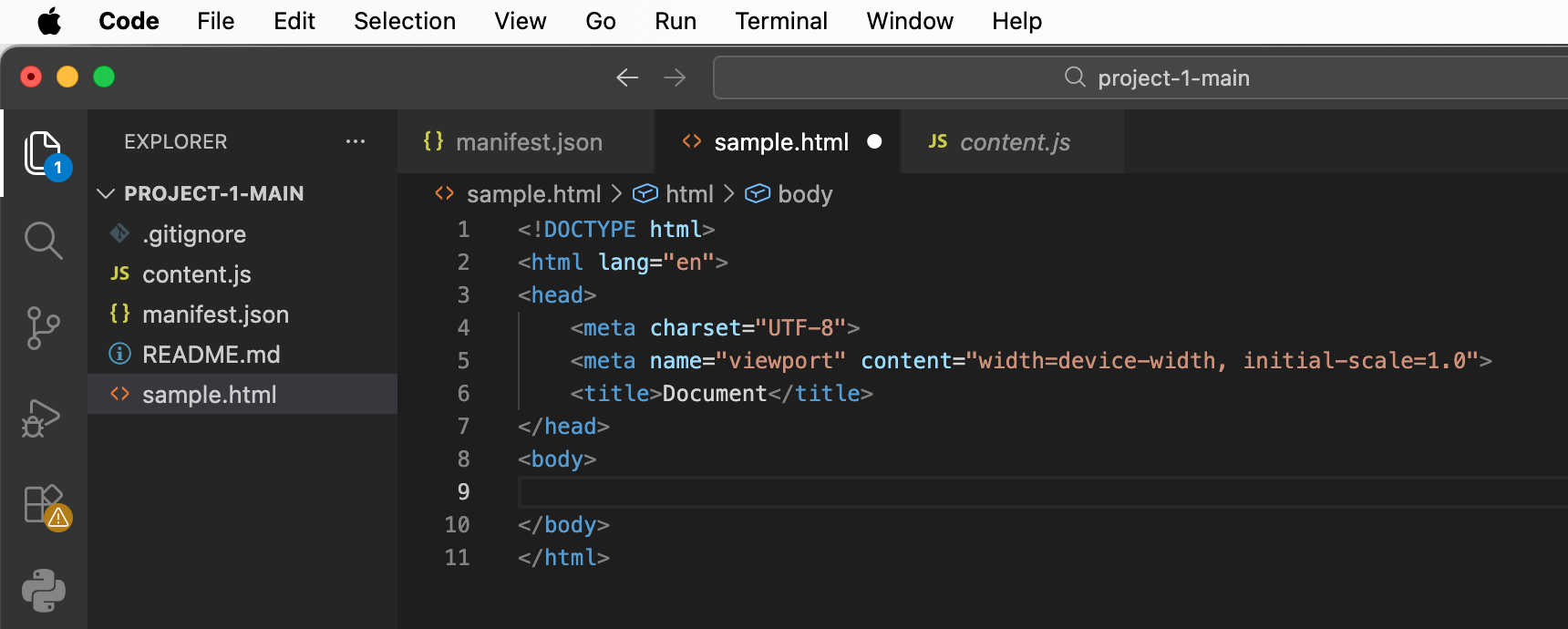Collapse the PROJECT-1-MAIN folder

pyautogui.click(x=107, y=194)
